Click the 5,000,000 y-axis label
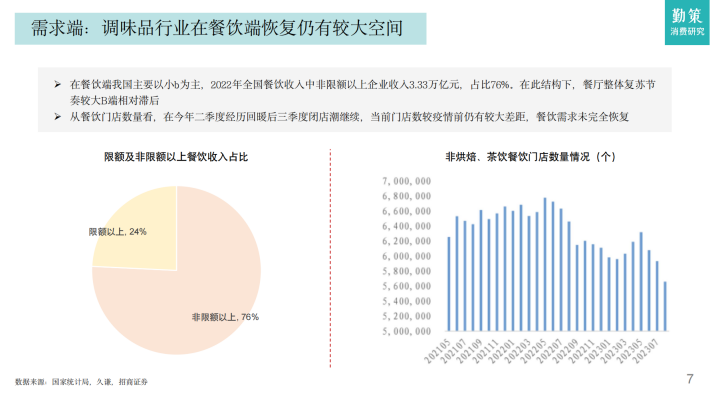Screen dimensions: 710x399 [406, 332]
